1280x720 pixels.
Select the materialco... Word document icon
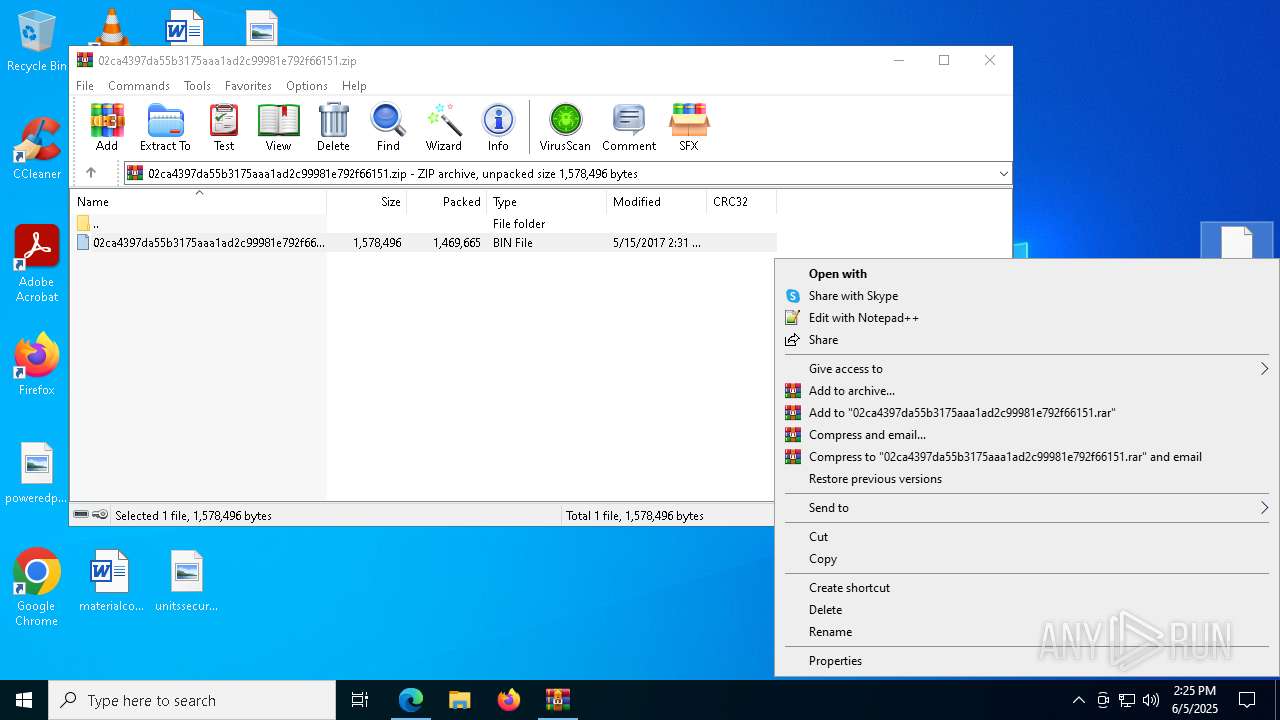111,581
